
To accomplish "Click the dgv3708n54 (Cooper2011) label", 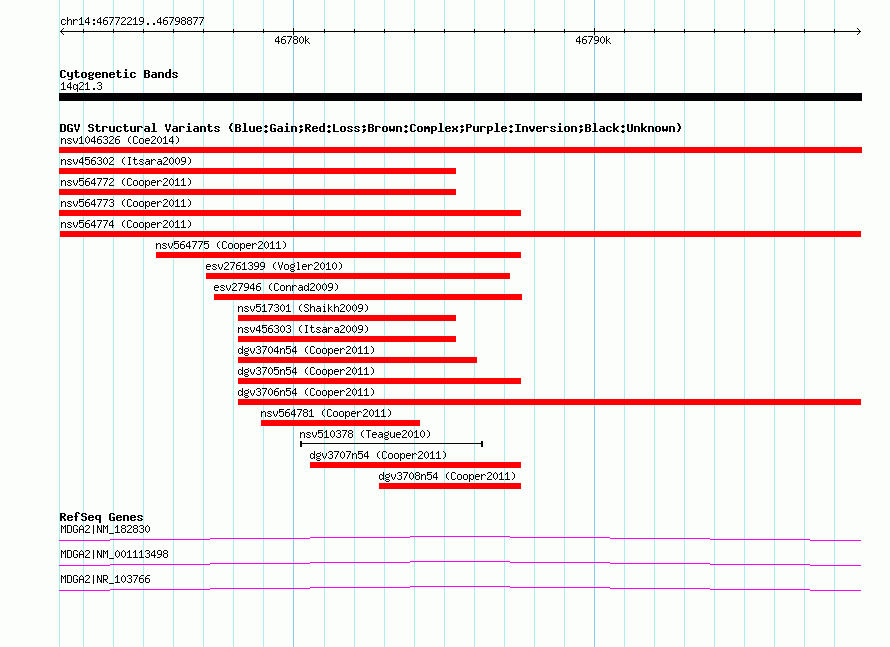I will pos(447,476).
